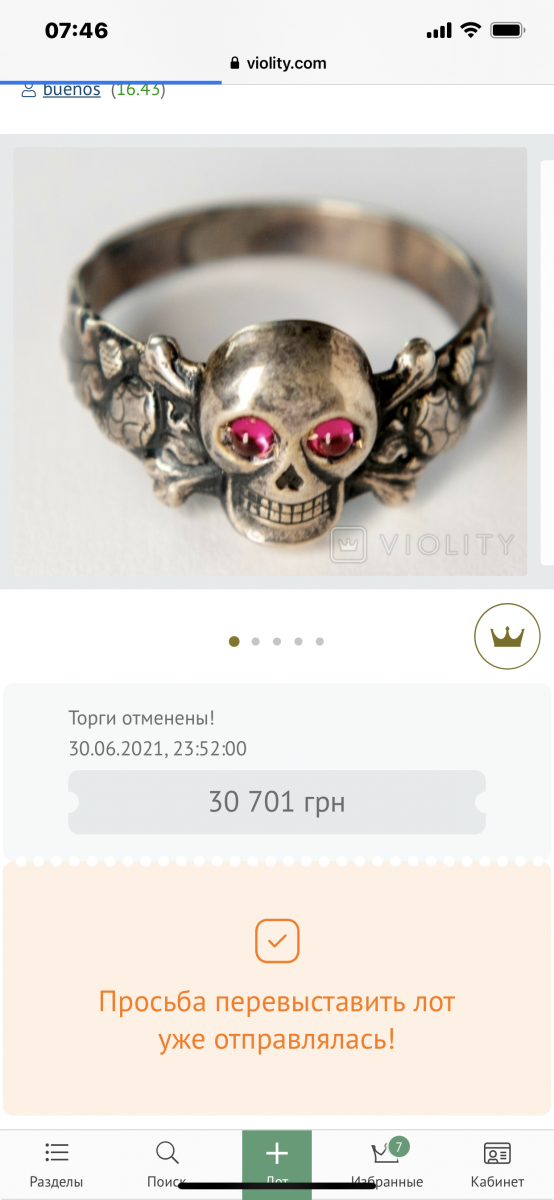Select the first carousel dot
554x1200 pixels.
tap(234, 642)
